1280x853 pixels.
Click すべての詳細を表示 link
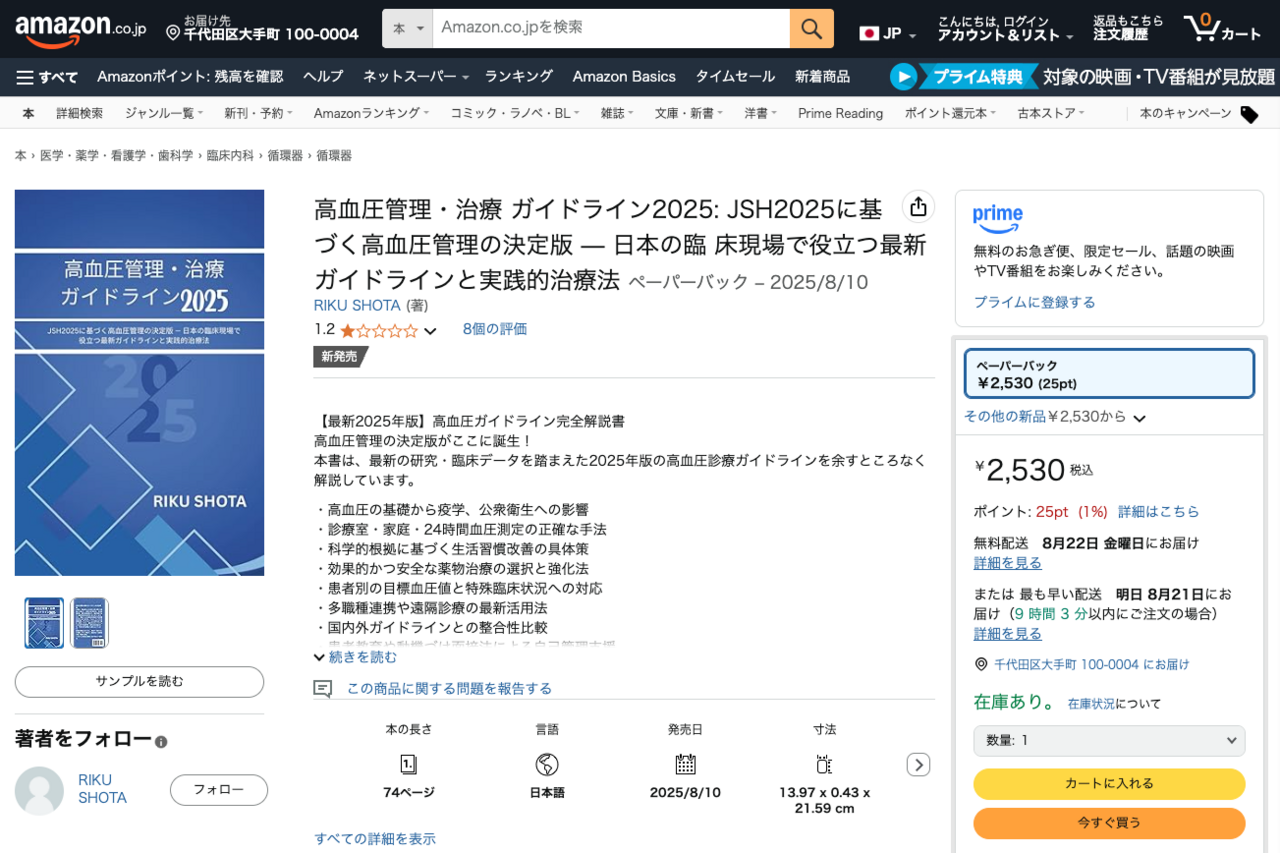click(x=375, y=839)
